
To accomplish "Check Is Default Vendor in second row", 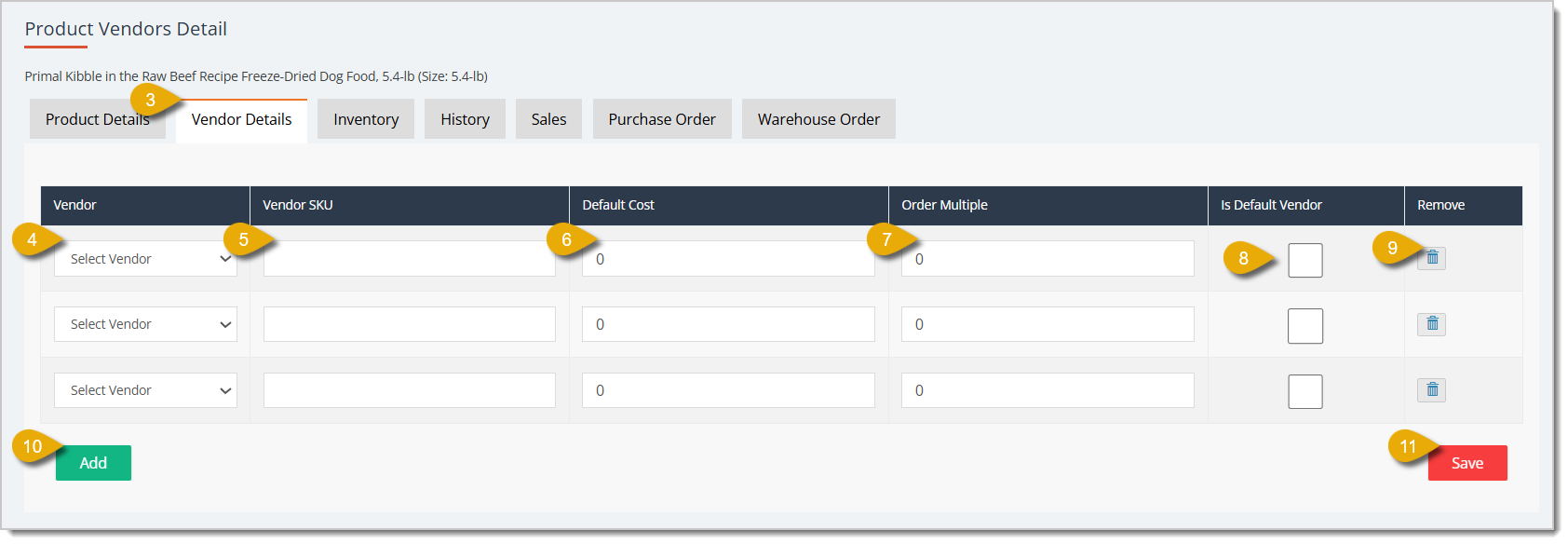I will click(x=1305, y=326).
